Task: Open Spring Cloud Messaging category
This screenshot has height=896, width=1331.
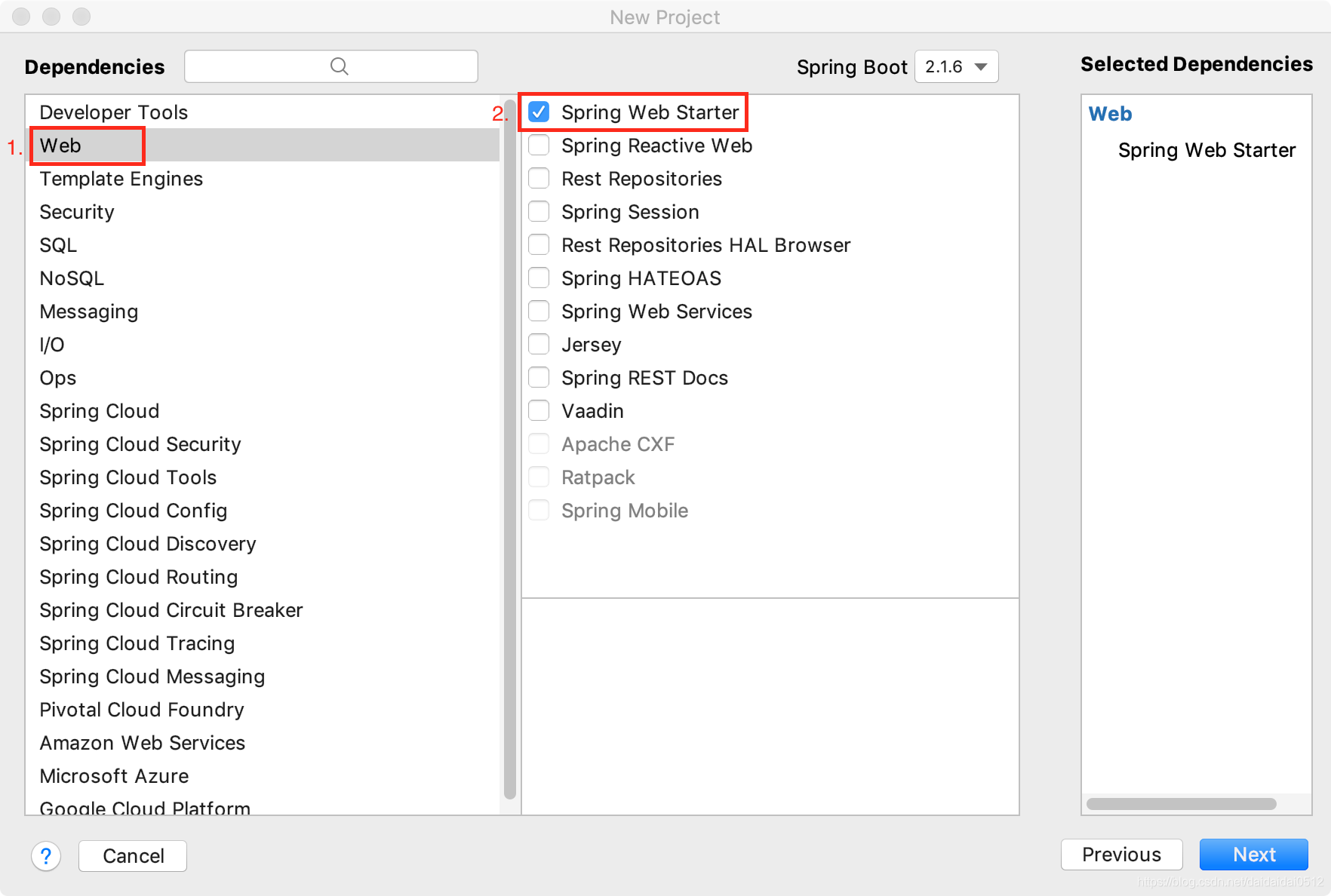Action: [x=263, y=677]
